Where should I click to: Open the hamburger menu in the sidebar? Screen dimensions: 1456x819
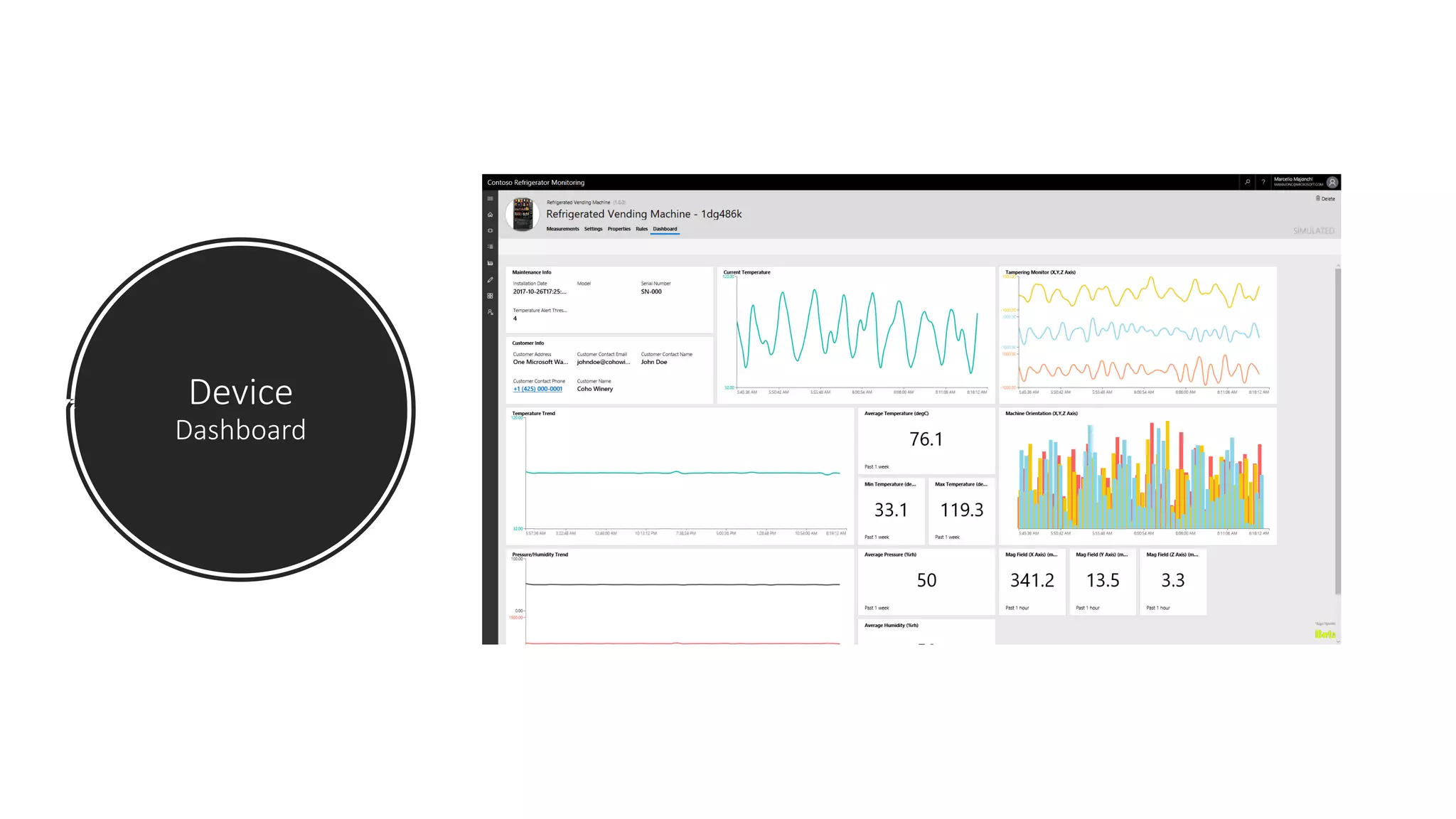tap(490, 198)
